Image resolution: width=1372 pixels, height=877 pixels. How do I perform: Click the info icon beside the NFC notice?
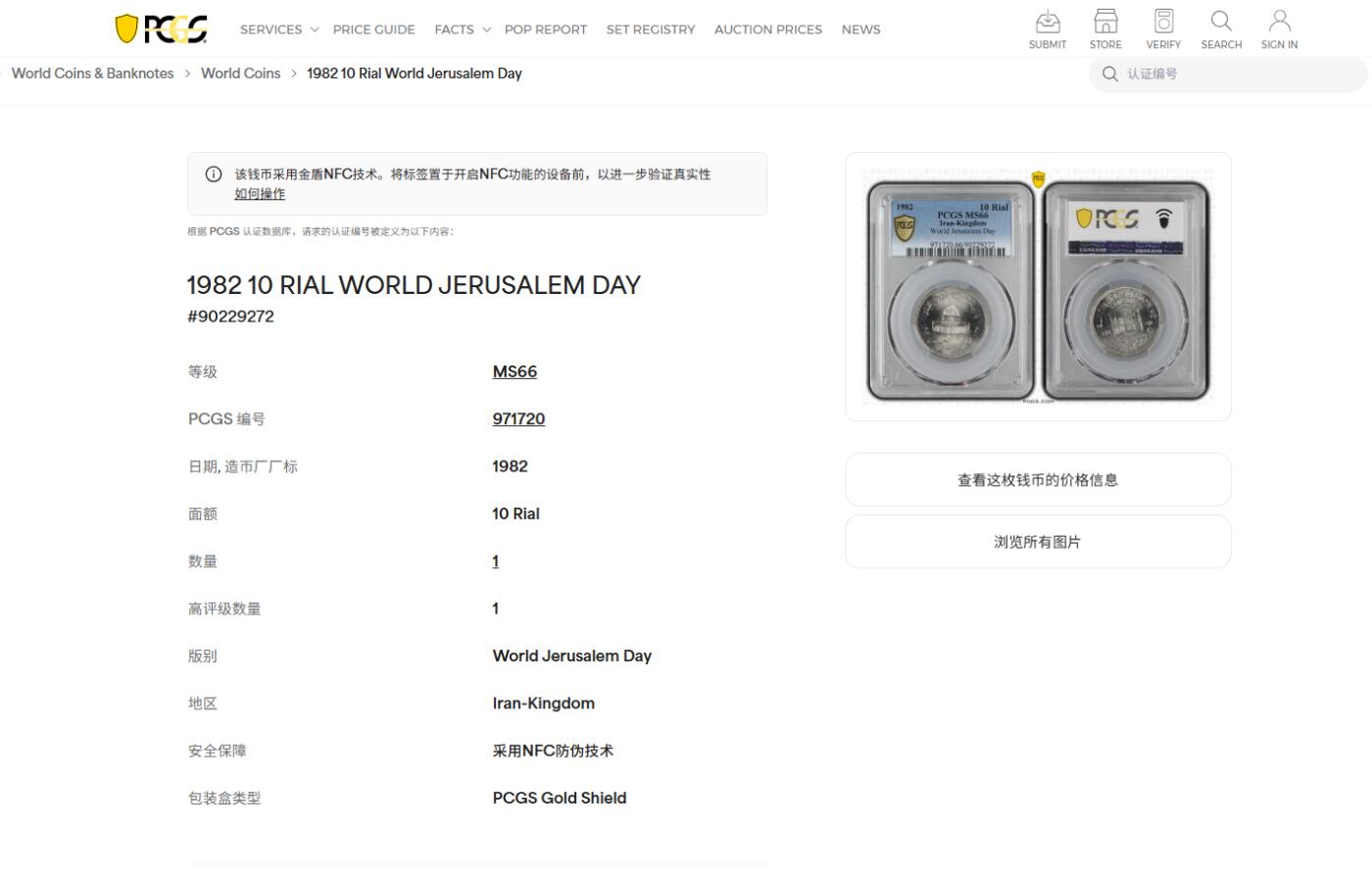tap(213, 173)
